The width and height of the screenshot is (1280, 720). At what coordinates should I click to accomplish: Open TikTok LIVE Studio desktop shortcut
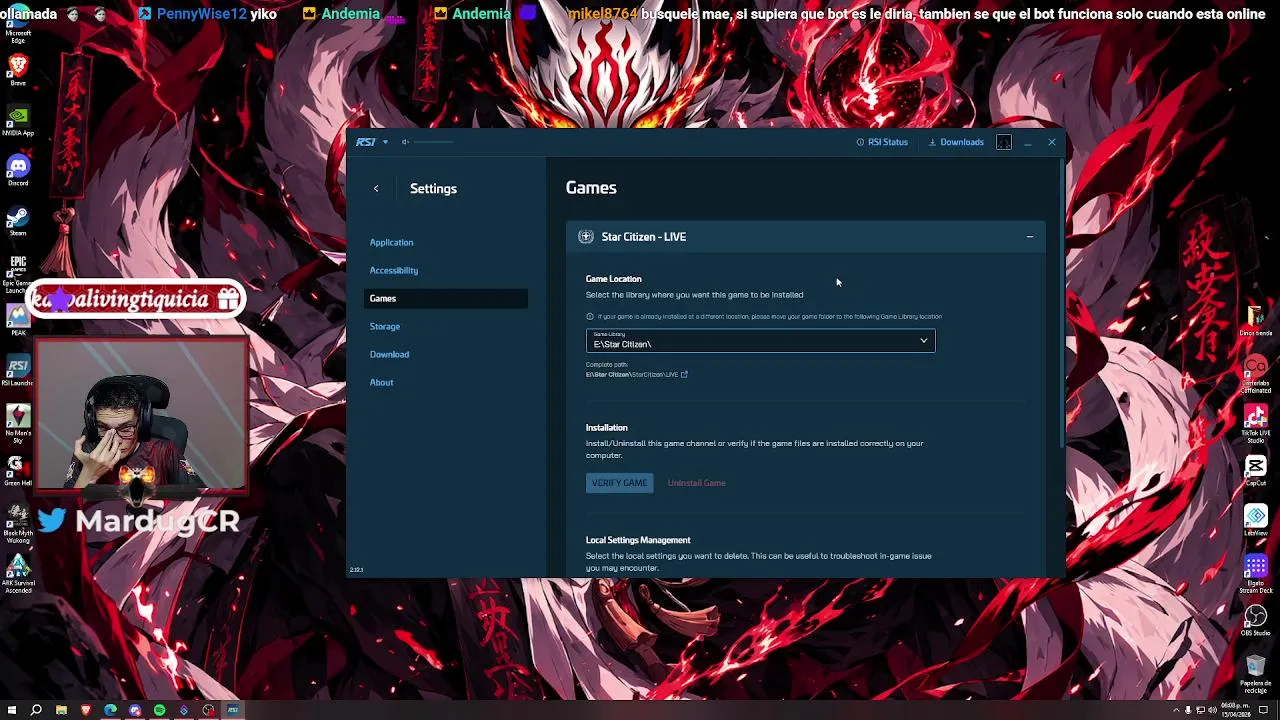point(1255,422)
